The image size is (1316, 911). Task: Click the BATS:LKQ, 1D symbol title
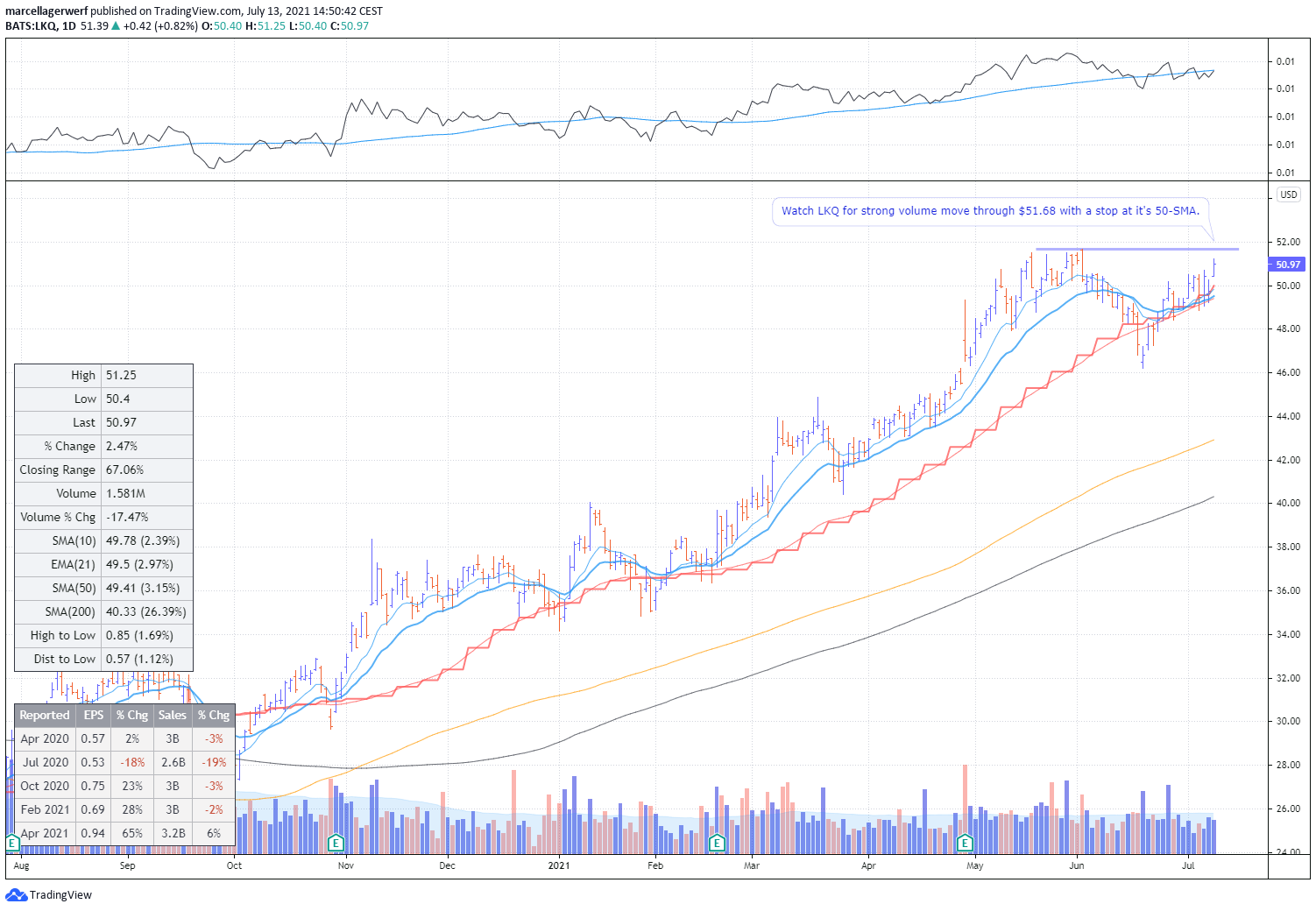[40, 25]
